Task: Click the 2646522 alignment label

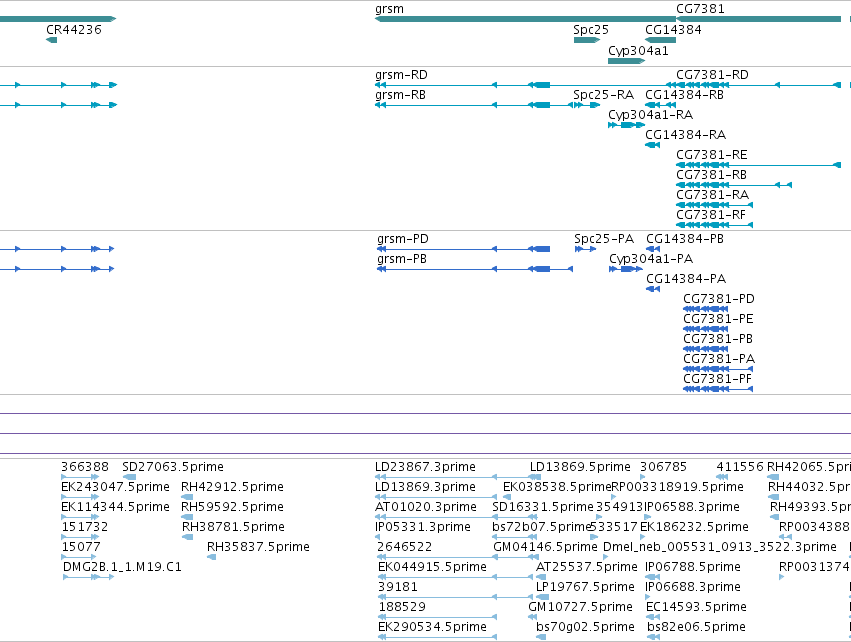Action: [404, 547]
